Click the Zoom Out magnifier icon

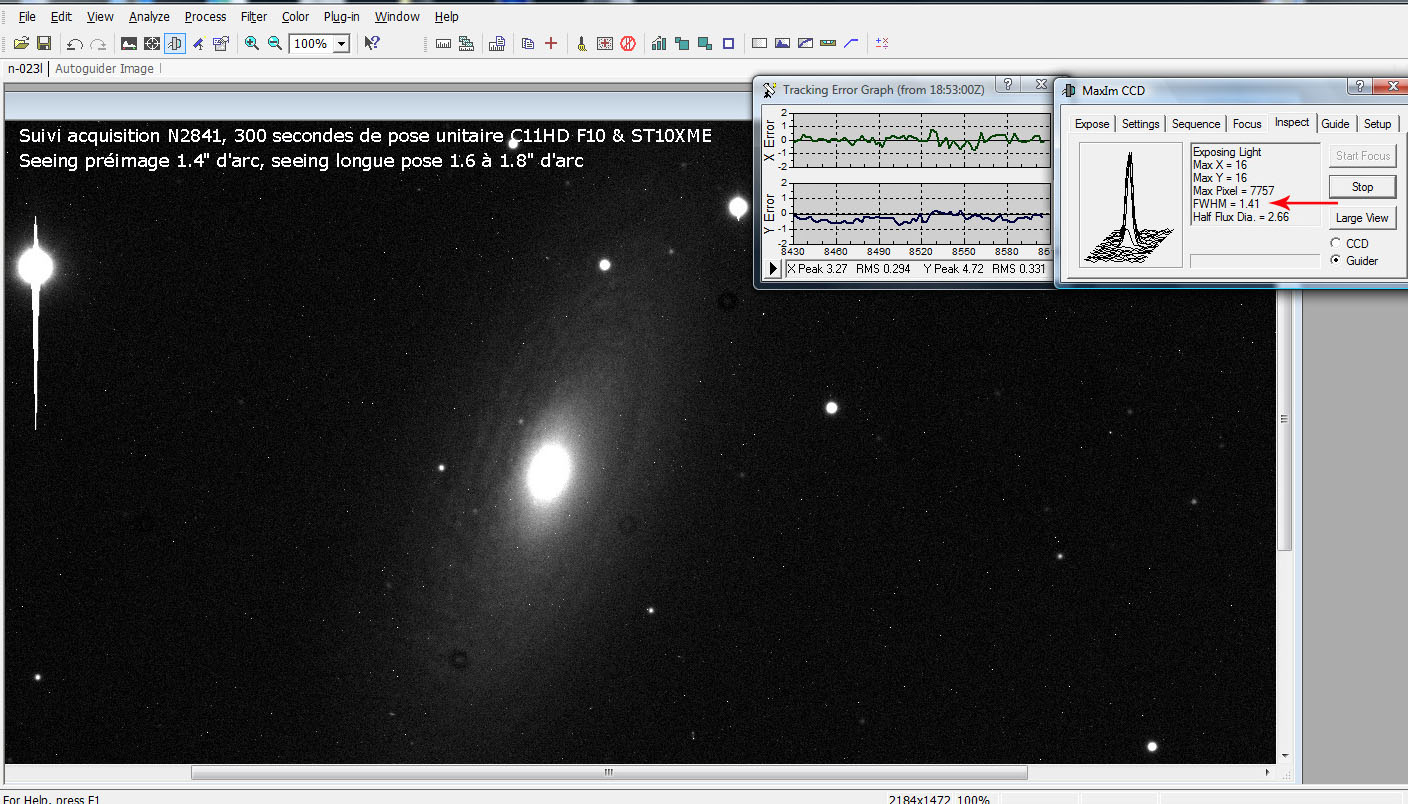click(x=275, y=44)
